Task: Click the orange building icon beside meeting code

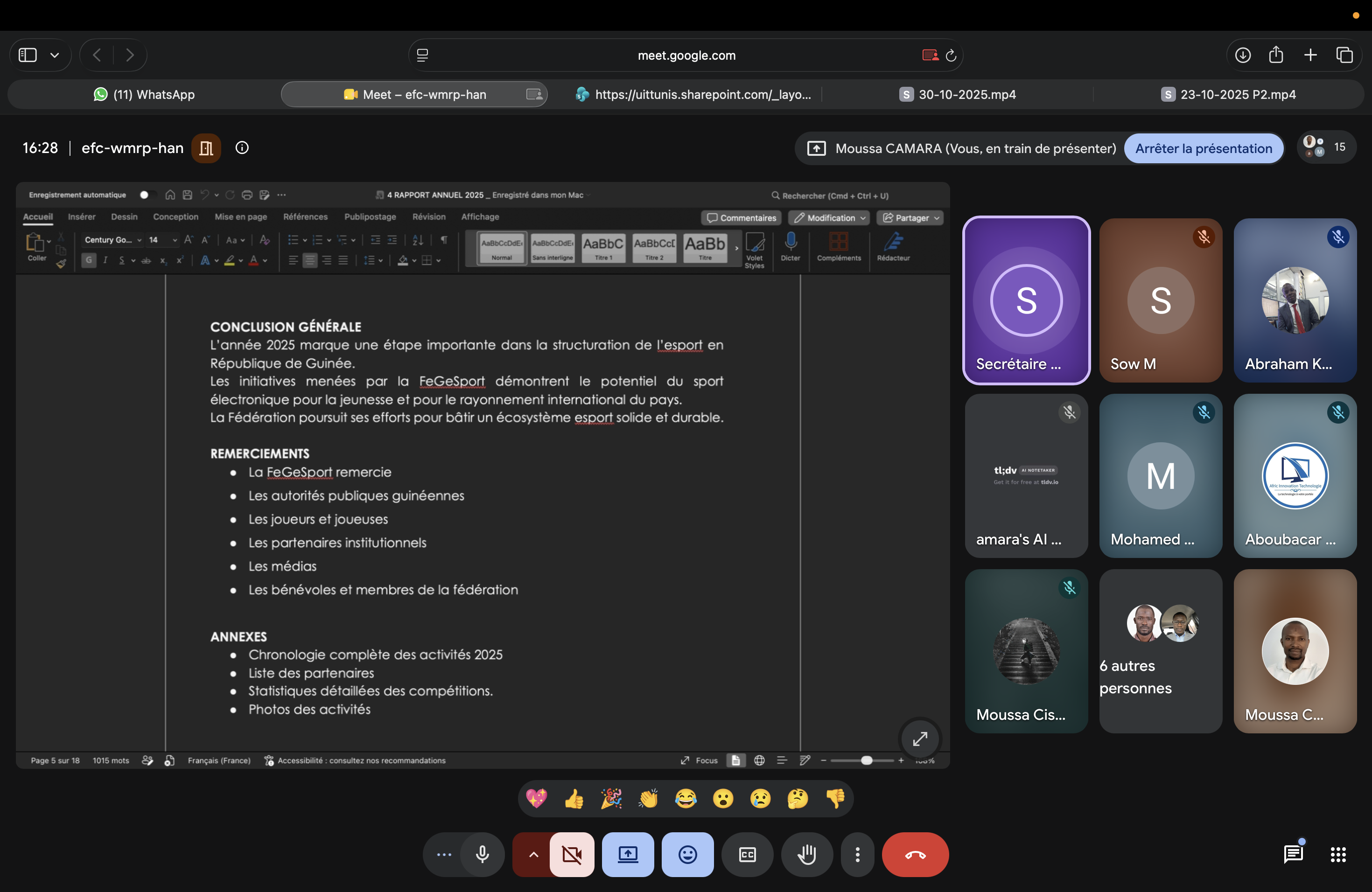Action: pos(206,148)
